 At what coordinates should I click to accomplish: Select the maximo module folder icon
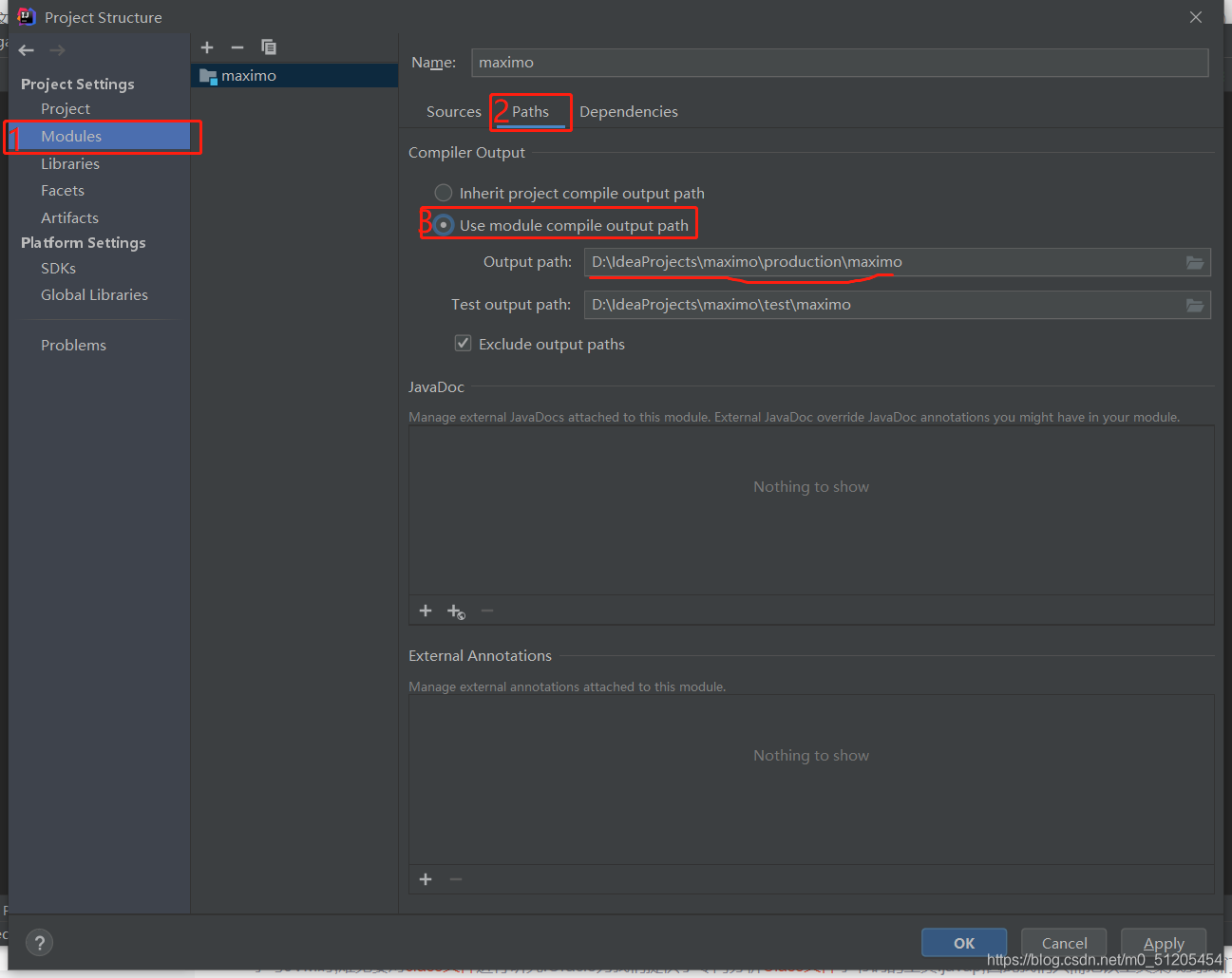tap(208, 76)
